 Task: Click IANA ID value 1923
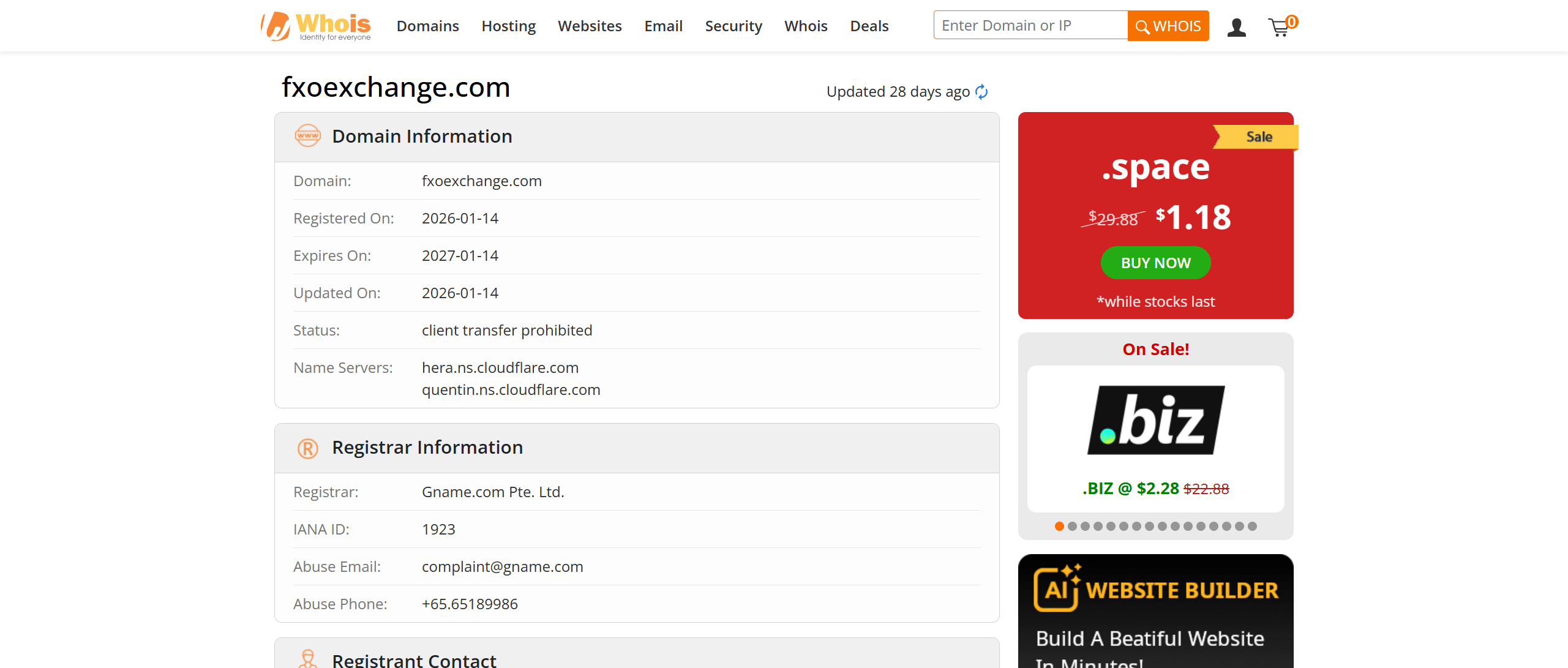pos(438,530)
